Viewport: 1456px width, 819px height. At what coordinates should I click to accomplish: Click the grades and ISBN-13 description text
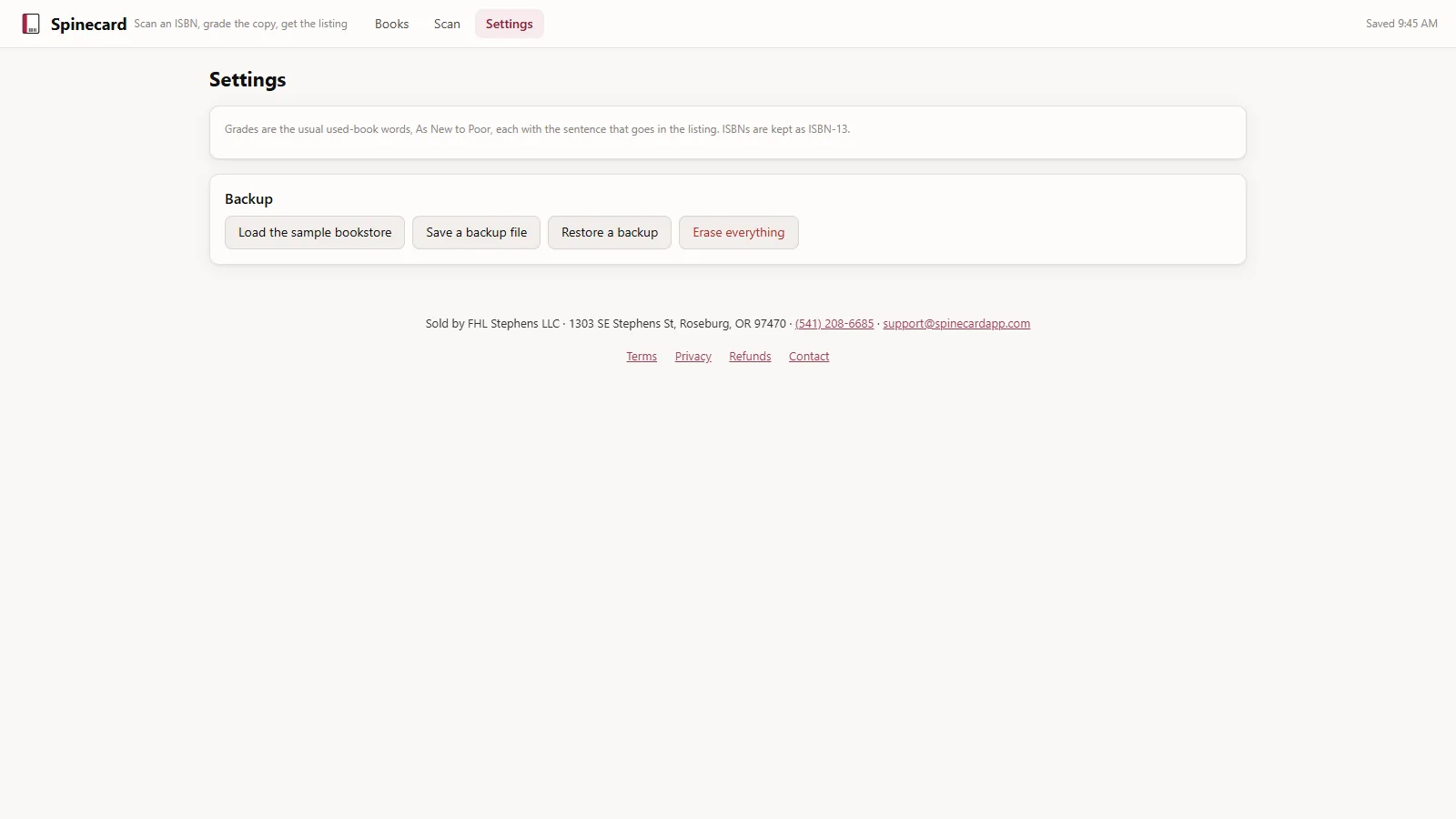point(537,129)
